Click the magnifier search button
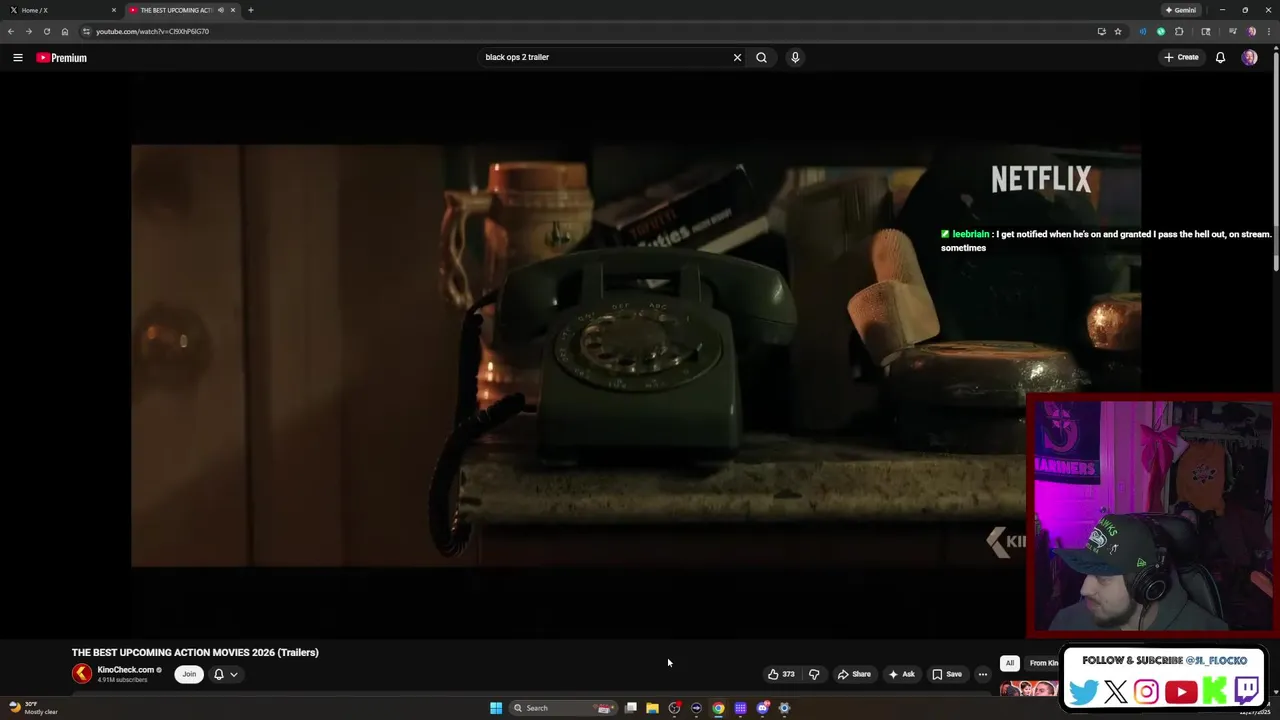The height and width of the screenshot is (720, 1280). pos(761,57)
